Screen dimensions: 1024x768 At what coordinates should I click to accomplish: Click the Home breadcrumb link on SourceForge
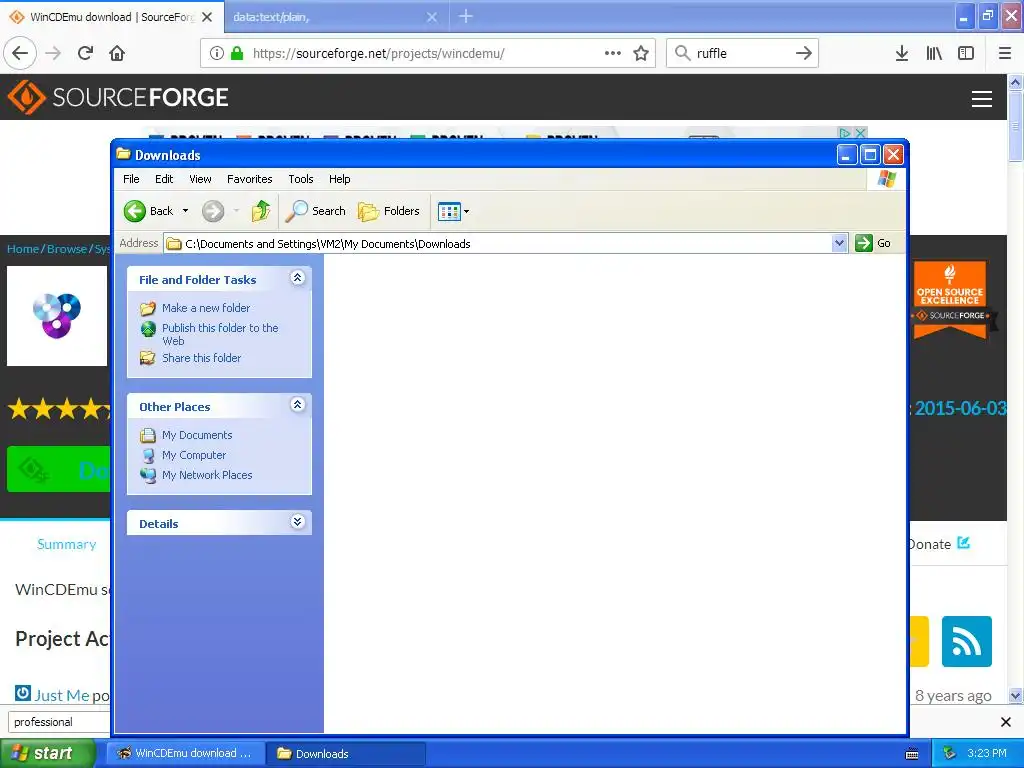point(23,249)
